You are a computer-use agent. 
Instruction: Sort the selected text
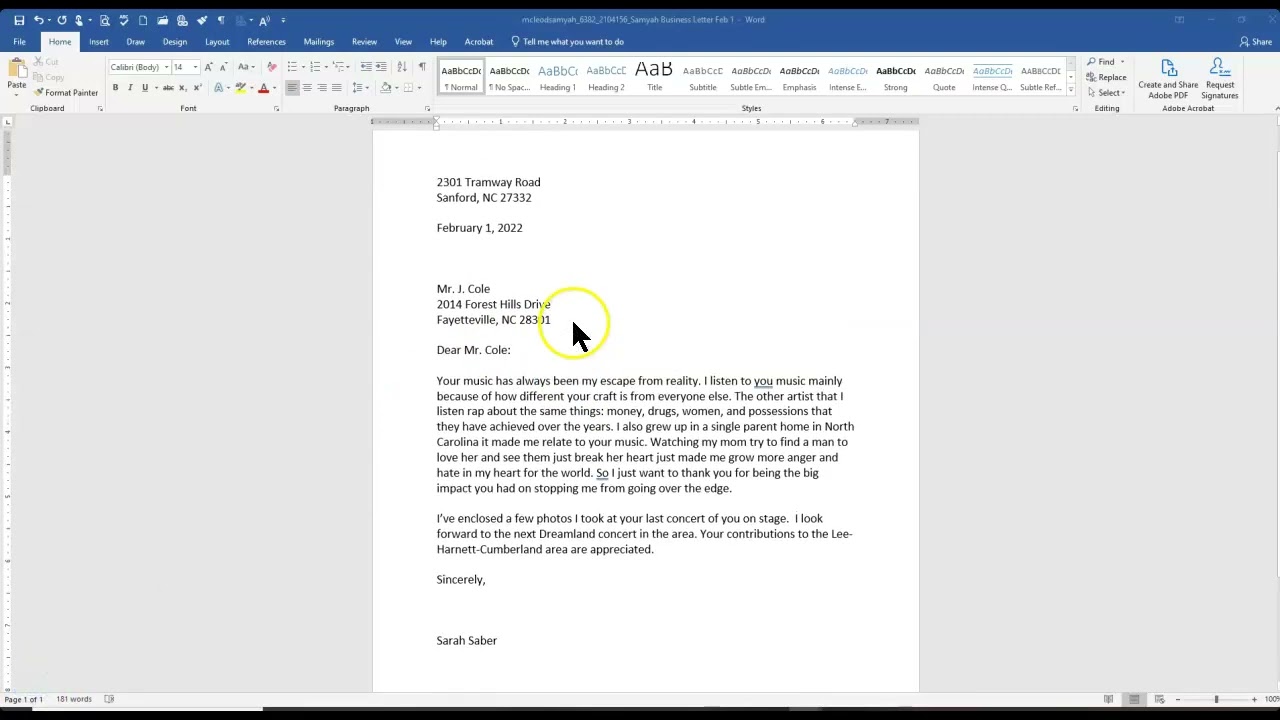pos(402,67)
